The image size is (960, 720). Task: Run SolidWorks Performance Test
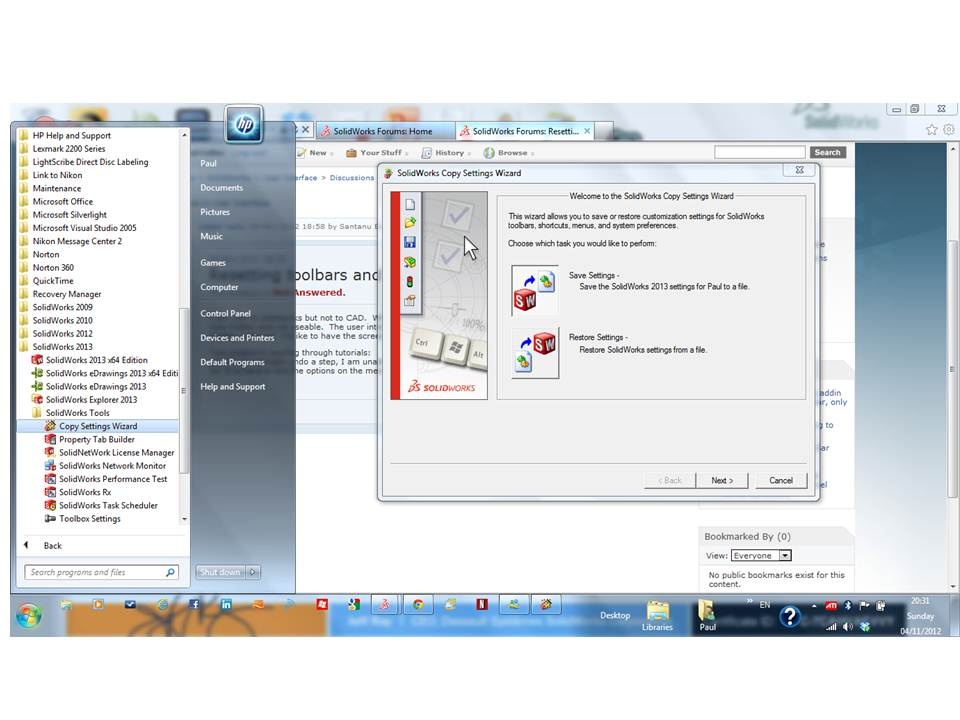click(x=106, y=479)
